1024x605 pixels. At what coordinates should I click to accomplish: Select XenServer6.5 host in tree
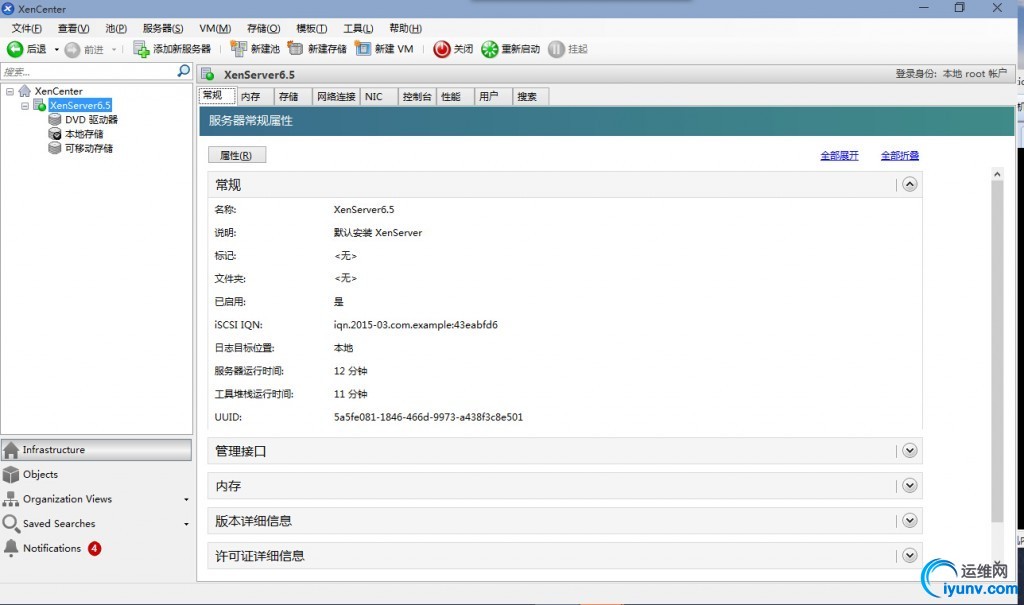click(80, 105)
